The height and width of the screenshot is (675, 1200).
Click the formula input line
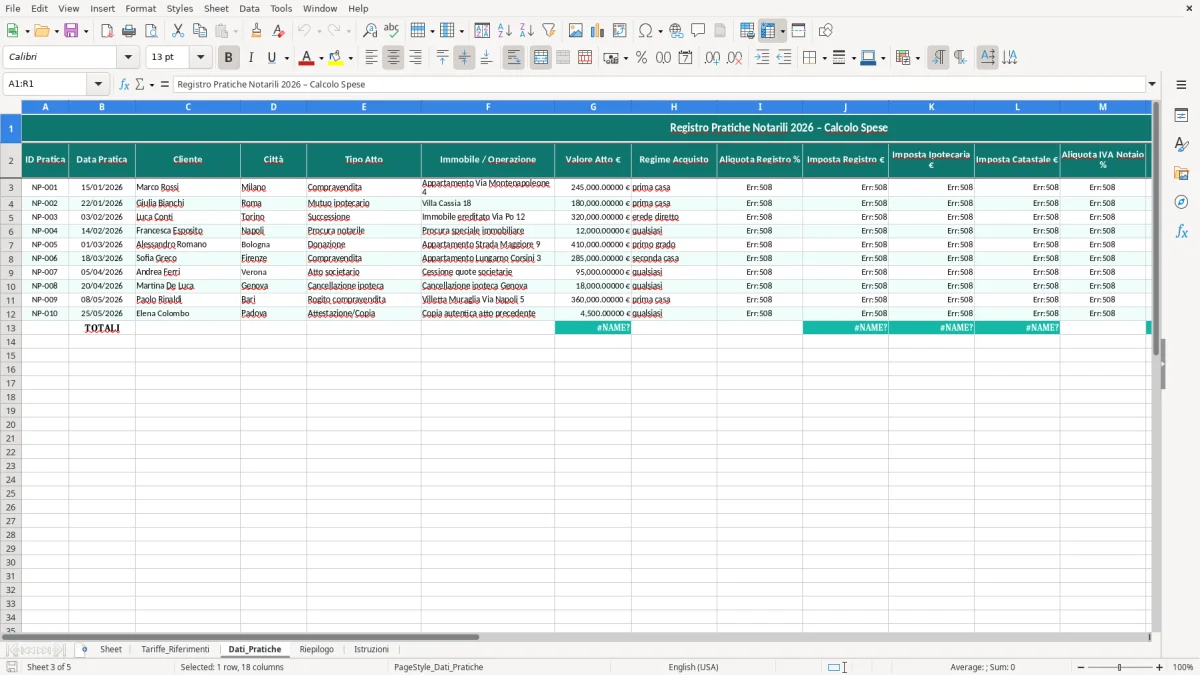pyautogui.click(x=658, y=84)
